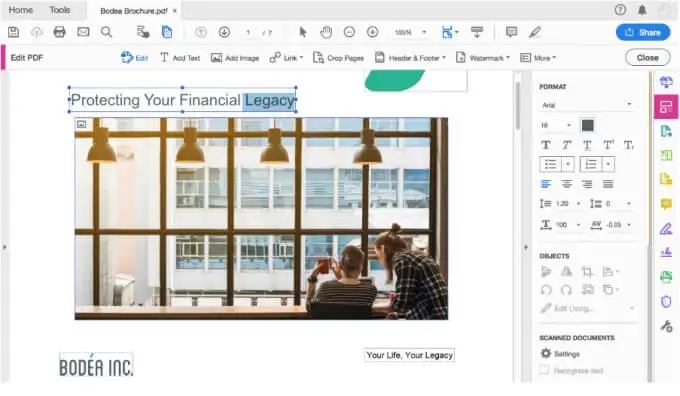Expand numbered list style dropdown
Viewport: 680px width, 396px height.
(x=608, y=164)
